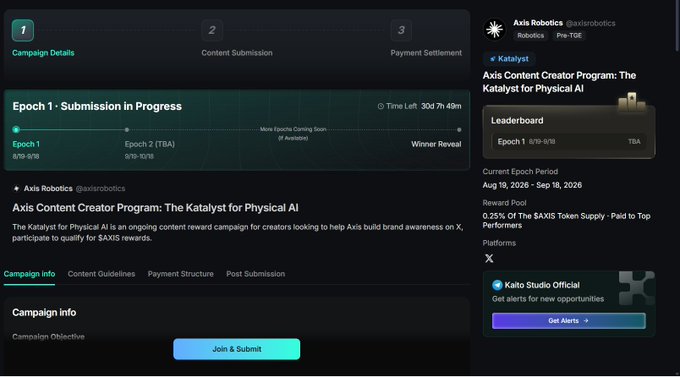Click step 2 Content Submission badge
680x377 pixels.
212,30
